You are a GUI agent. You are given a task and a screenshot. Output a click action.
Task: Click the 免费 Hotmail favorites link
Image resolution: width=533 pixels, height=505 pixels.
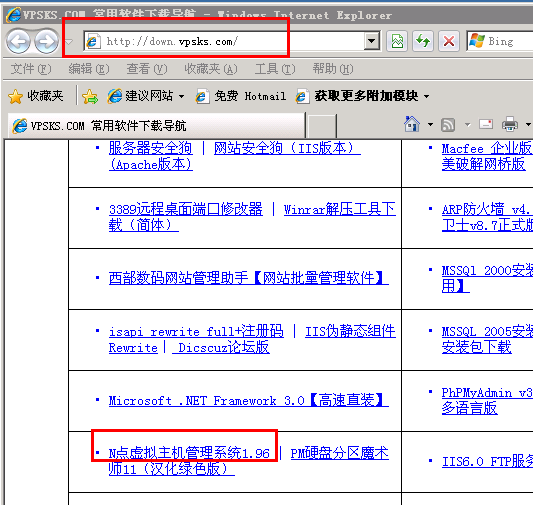[241, 96]
